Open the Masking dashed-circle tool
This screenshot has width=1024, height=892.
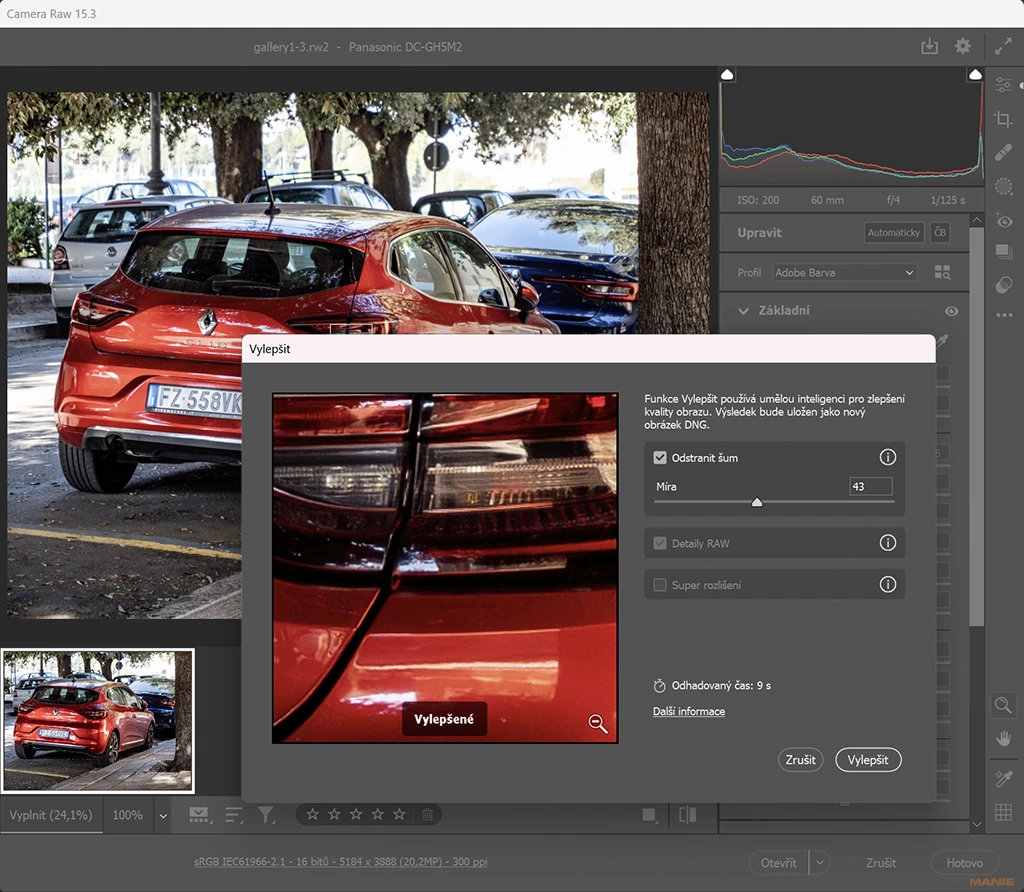click(1003, 186)
